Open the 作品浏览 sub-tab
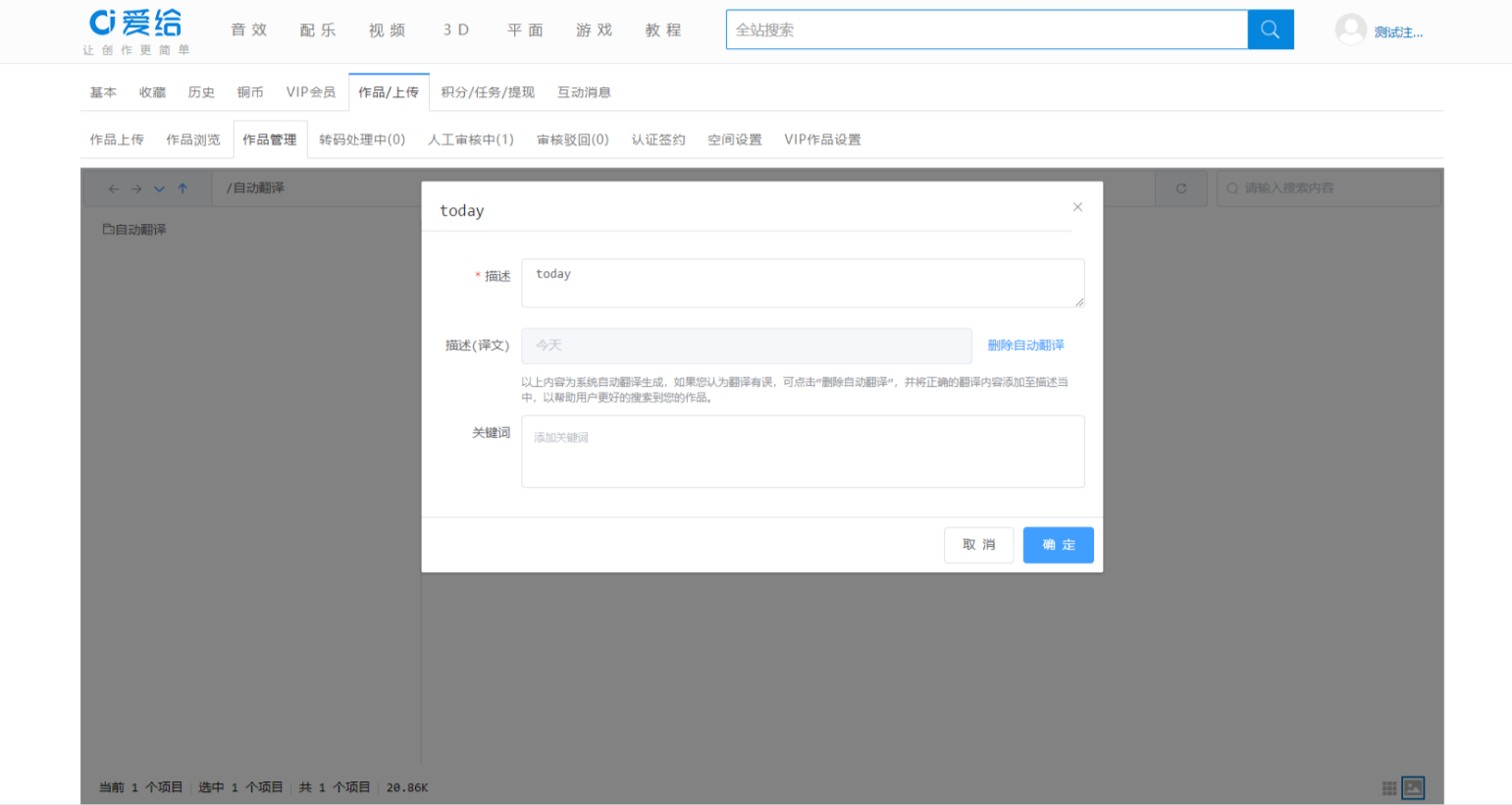The width and height of the screenshot is (1512, 805). [193, 139]
